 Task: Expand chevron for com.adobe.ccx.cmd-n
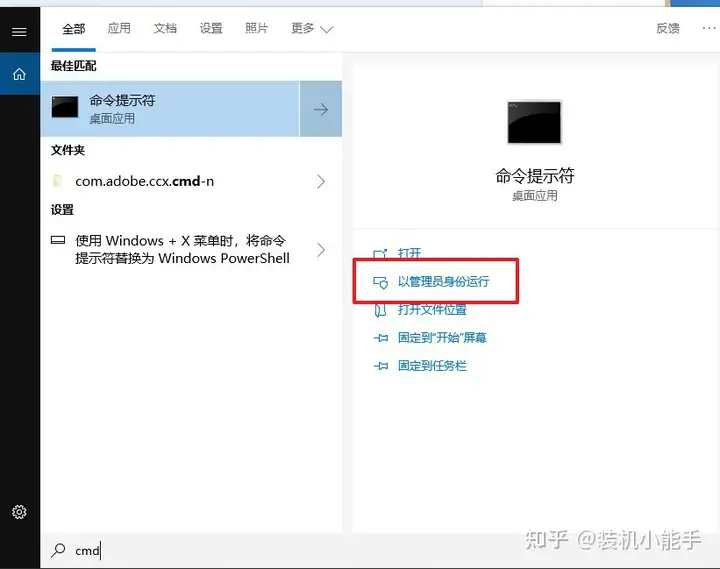click(321, 181)
